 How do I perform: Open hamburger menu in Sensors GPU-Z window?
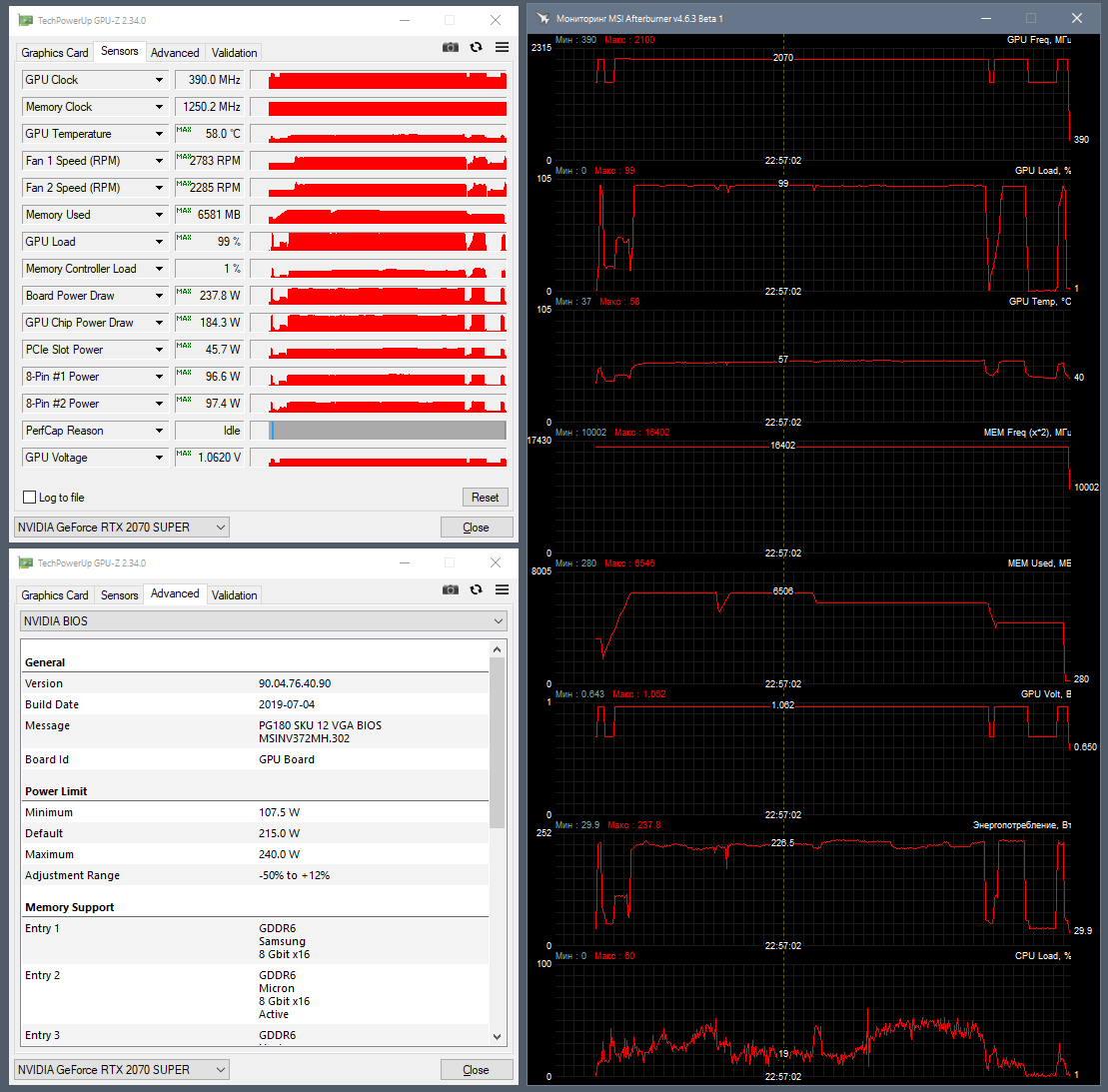(x=502, y=47)
